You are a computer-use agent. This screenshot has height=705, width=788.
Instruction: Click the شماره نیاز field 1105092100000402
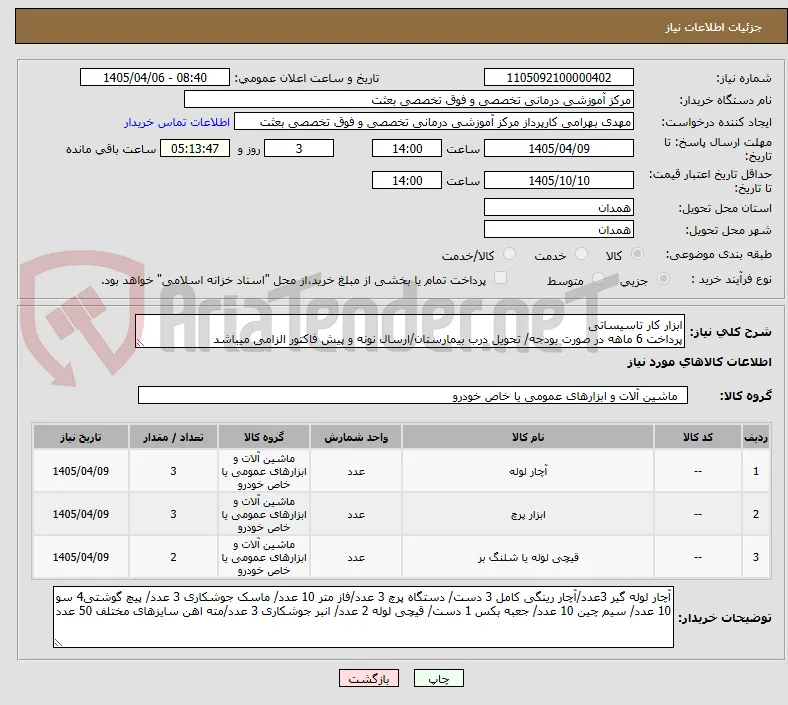[558, 77]
